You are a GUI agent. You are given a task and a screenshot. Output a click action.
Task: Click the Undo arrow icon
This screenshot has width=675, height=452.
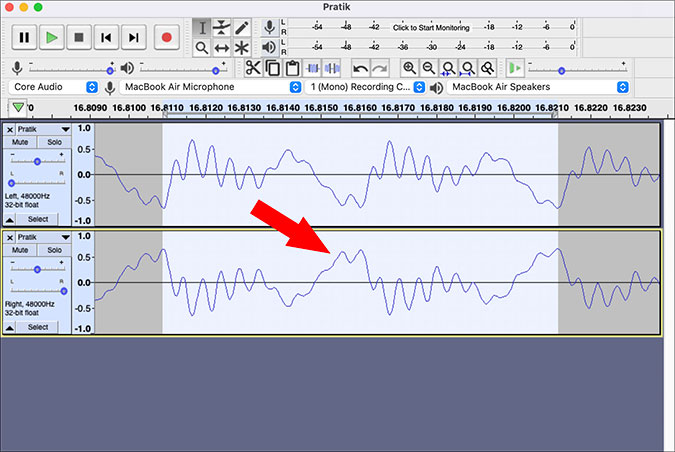[360, 68]
